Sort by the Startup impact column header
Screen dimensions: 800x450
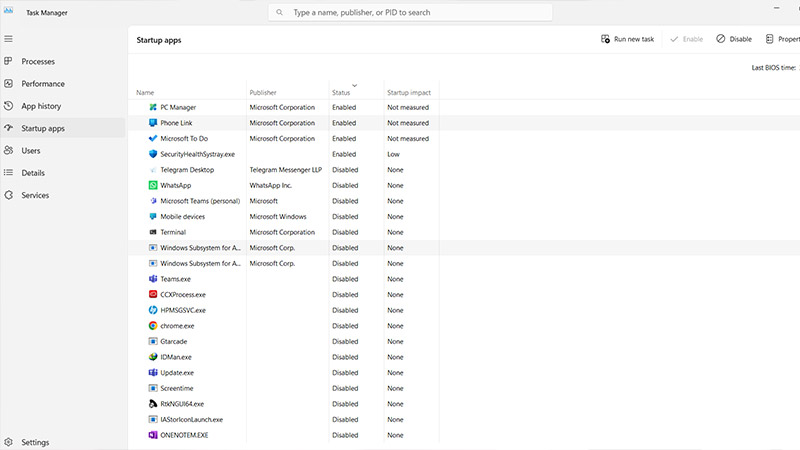(409, 92)
